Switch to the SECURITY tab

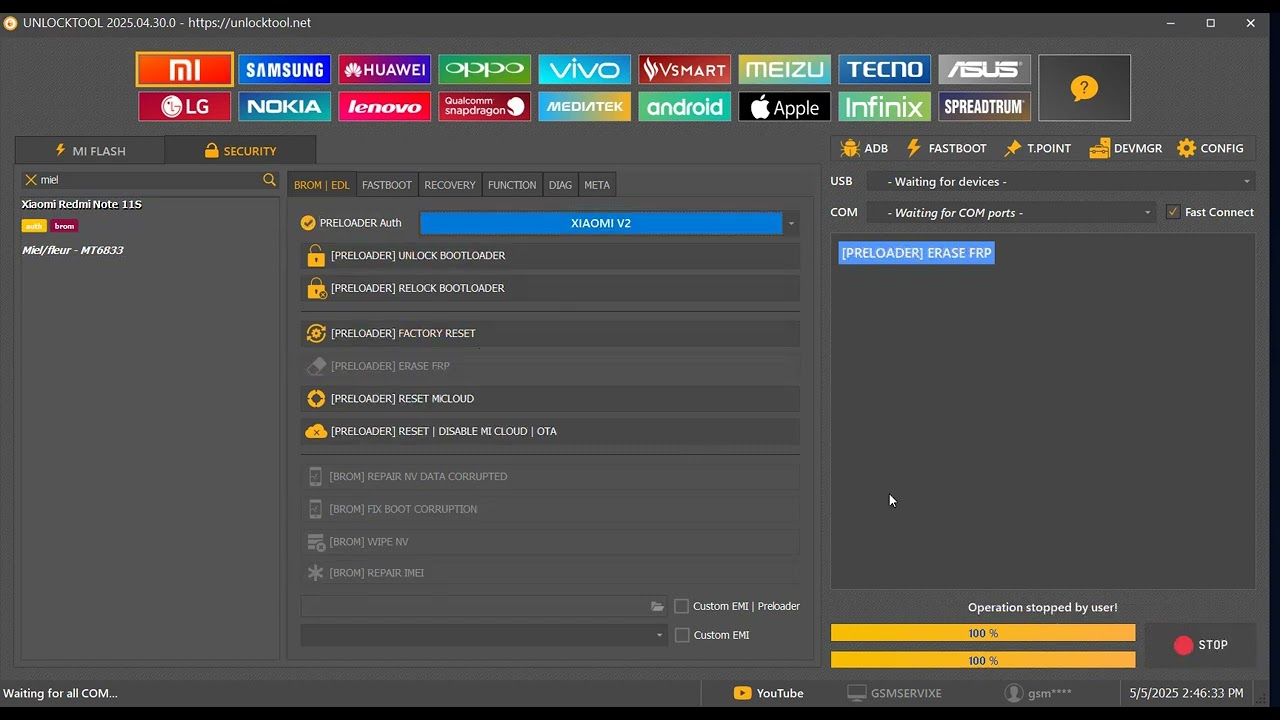[x=241, y=151]
